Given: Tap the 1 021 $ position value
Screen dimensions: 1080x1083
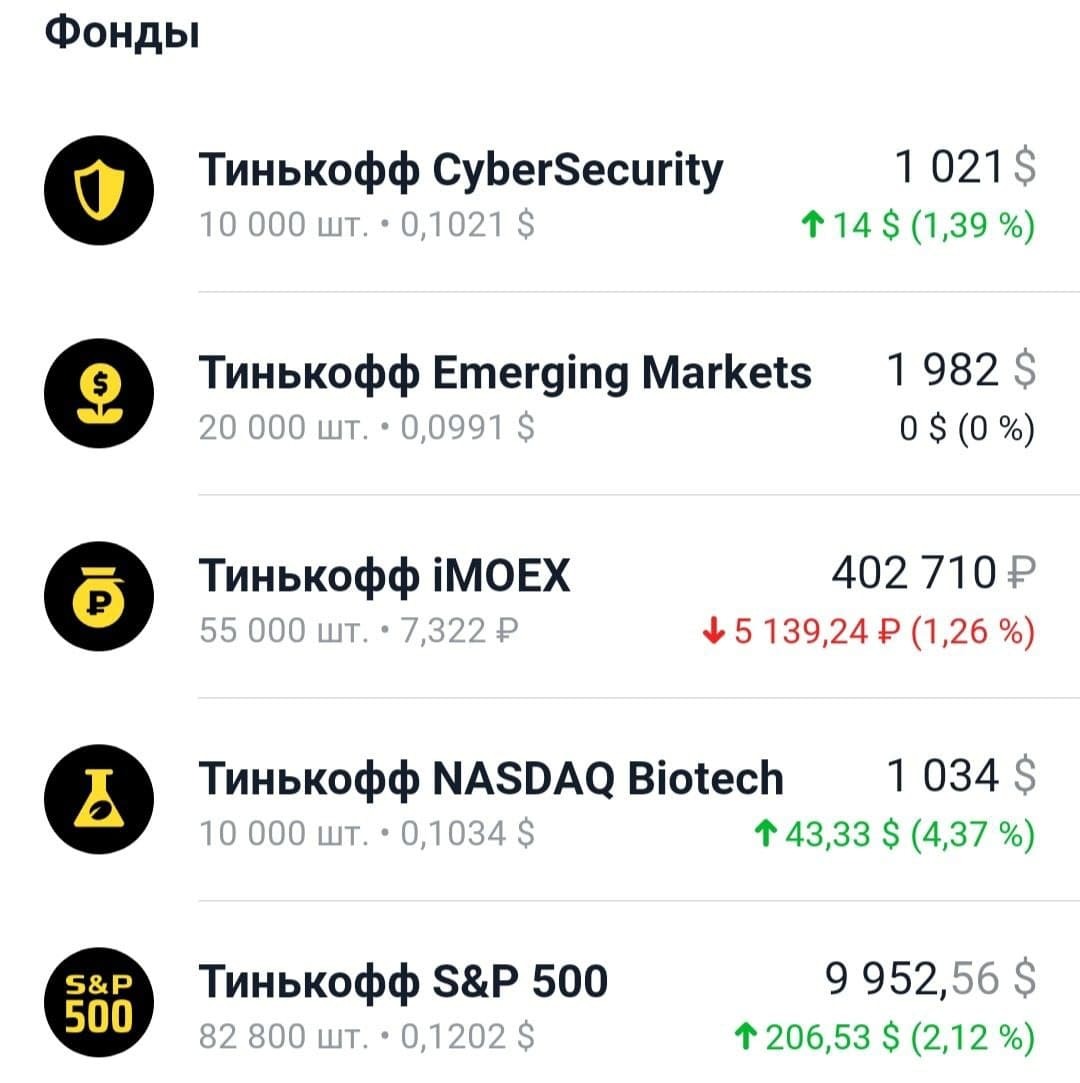Looking at the screenshot, I should pyautogui.click(x=965, y=166).
